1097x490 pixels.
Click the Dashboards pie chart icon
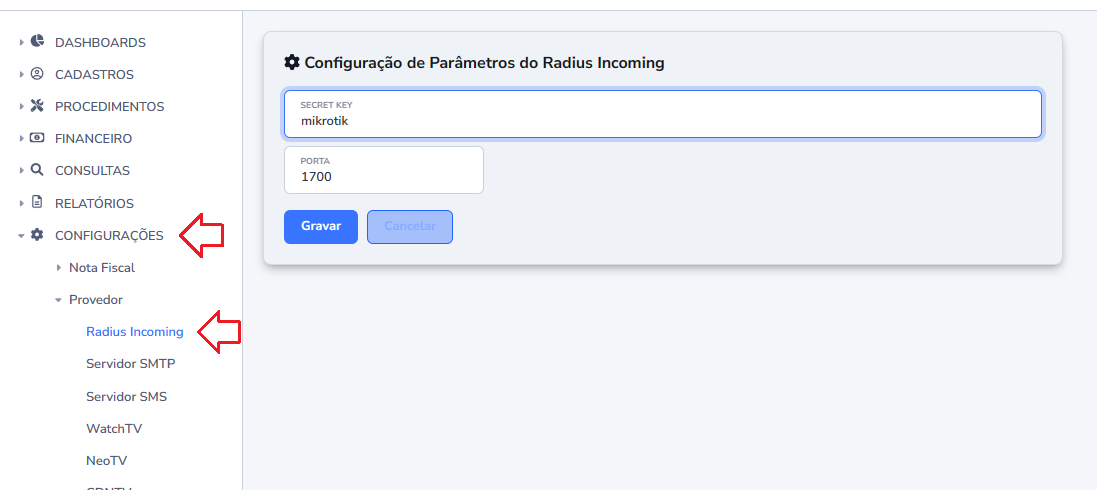[x=38, y=41]
